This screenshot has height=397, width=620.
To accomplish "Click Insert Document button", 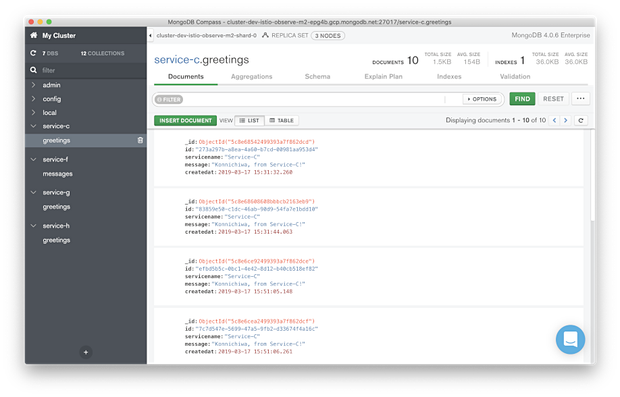I will 185,120.
